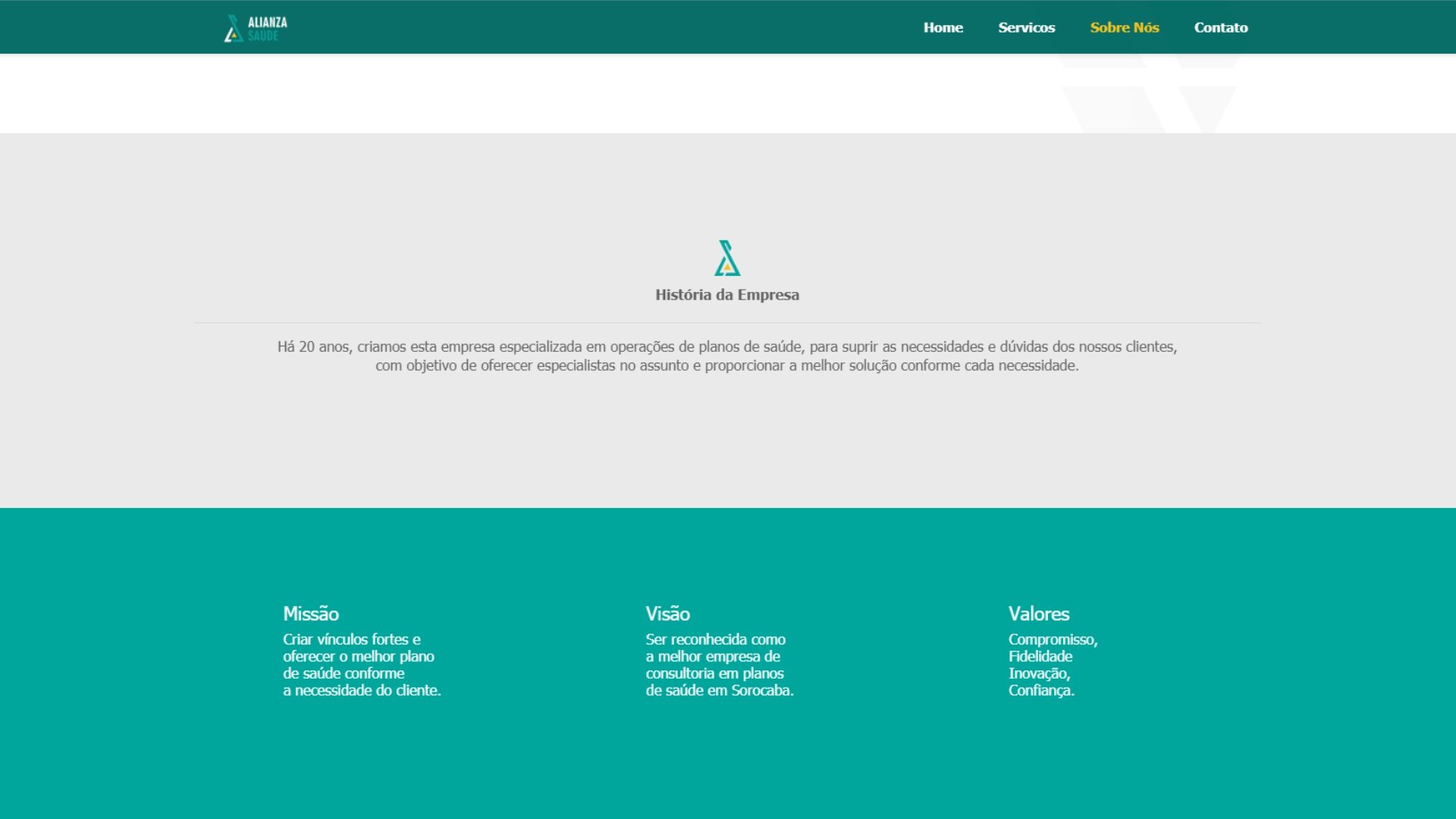Open the Servicos menu item
Viewport: 1456px width, 819px height.
coord(1026,27)
